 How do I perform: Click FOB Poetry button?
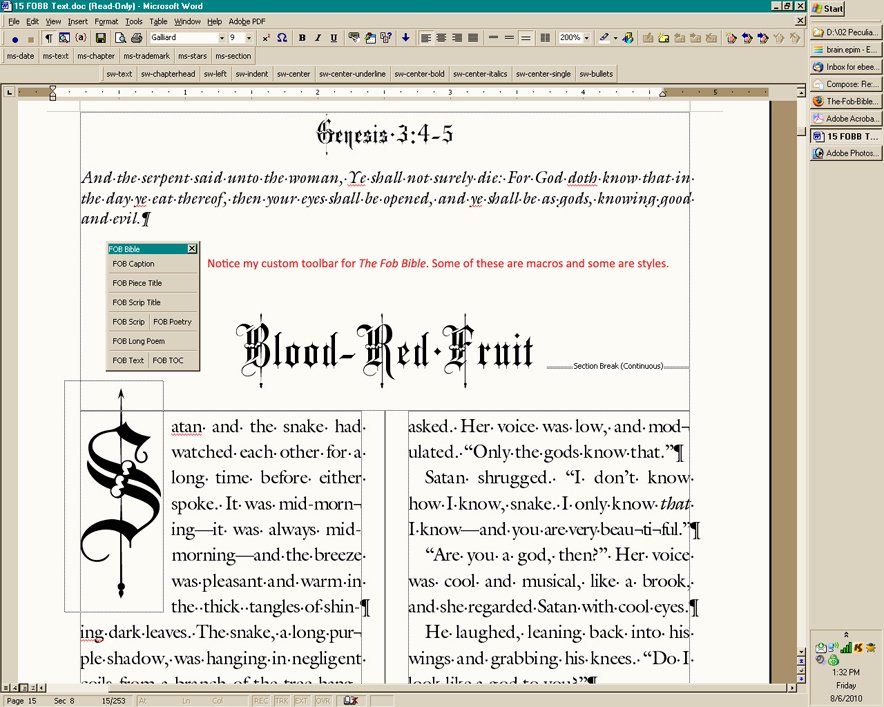pos(173,322)
